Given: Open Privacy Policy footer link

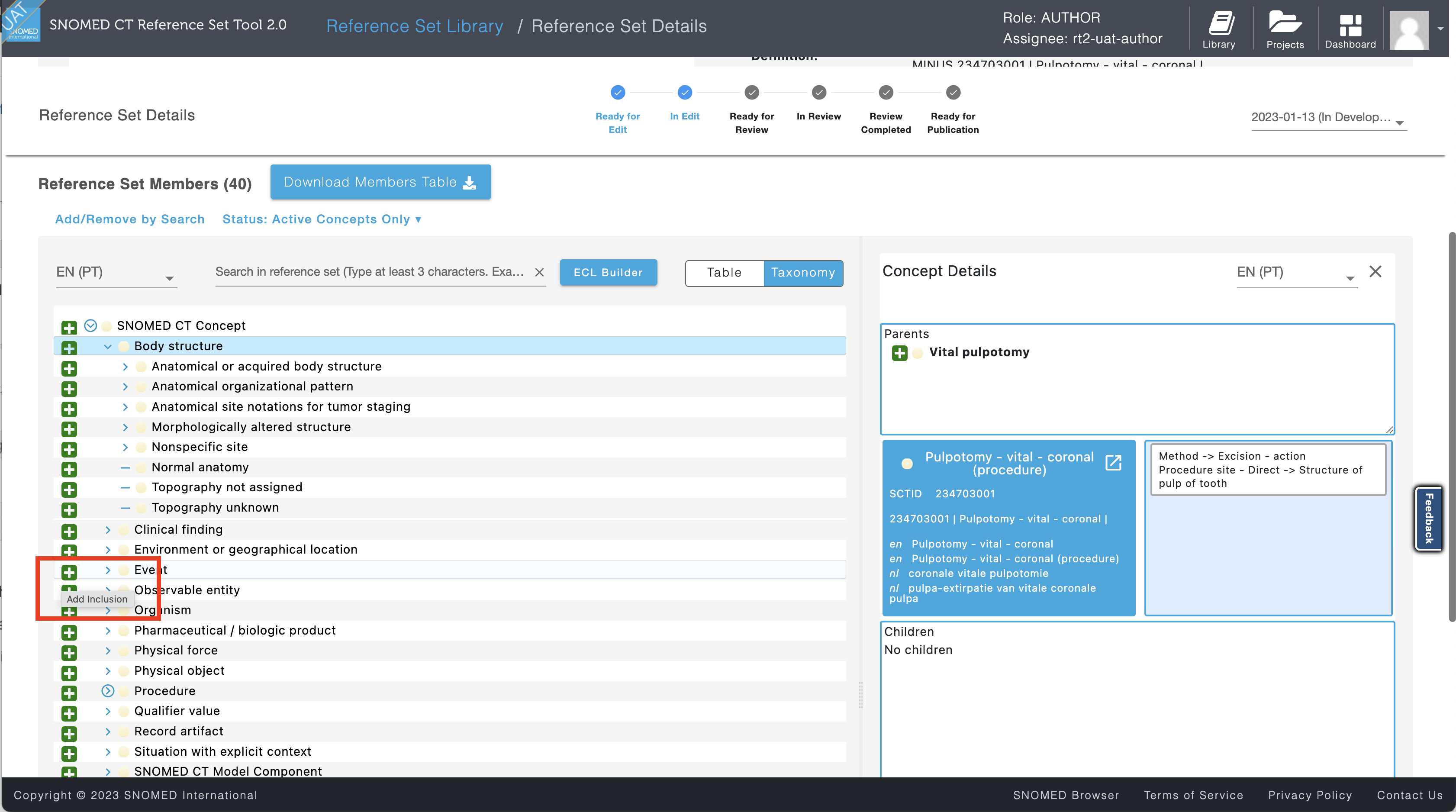Looking at the screenshot, I should click(x=1310, y=795).
